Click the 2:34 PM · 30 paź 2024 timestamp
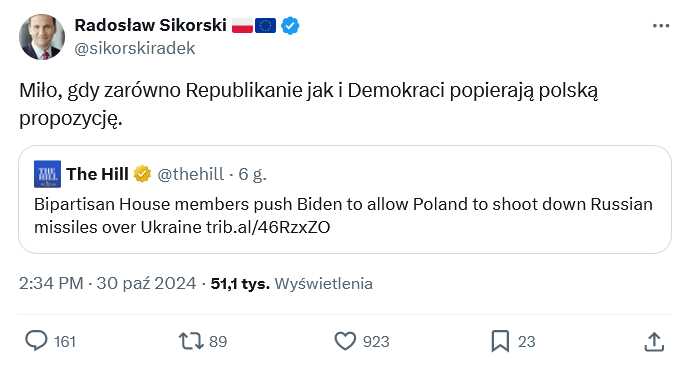 tap(107, 283)
